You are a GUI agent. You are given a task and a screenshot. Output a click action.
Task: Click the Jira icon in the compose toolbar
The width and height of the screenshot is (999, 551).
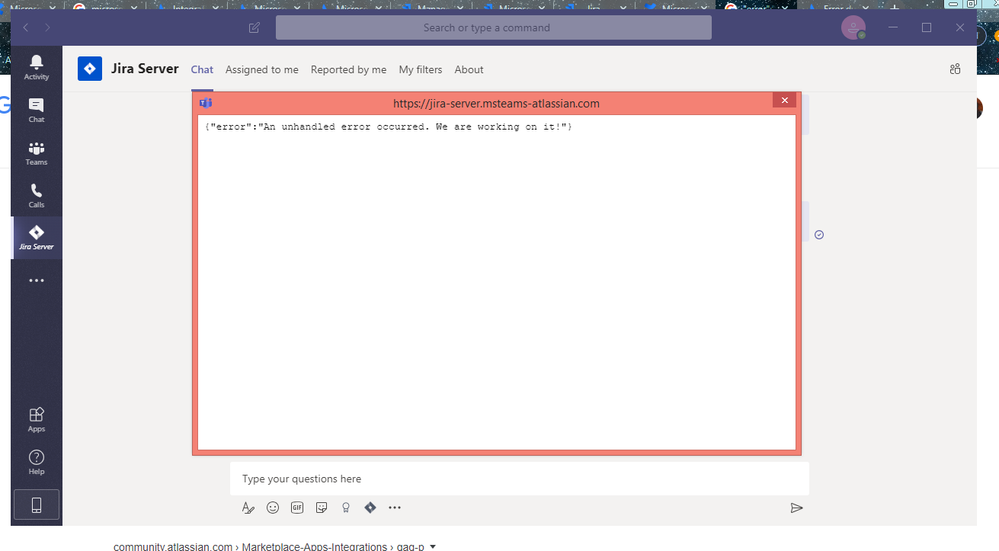click(x=370, y=508)
